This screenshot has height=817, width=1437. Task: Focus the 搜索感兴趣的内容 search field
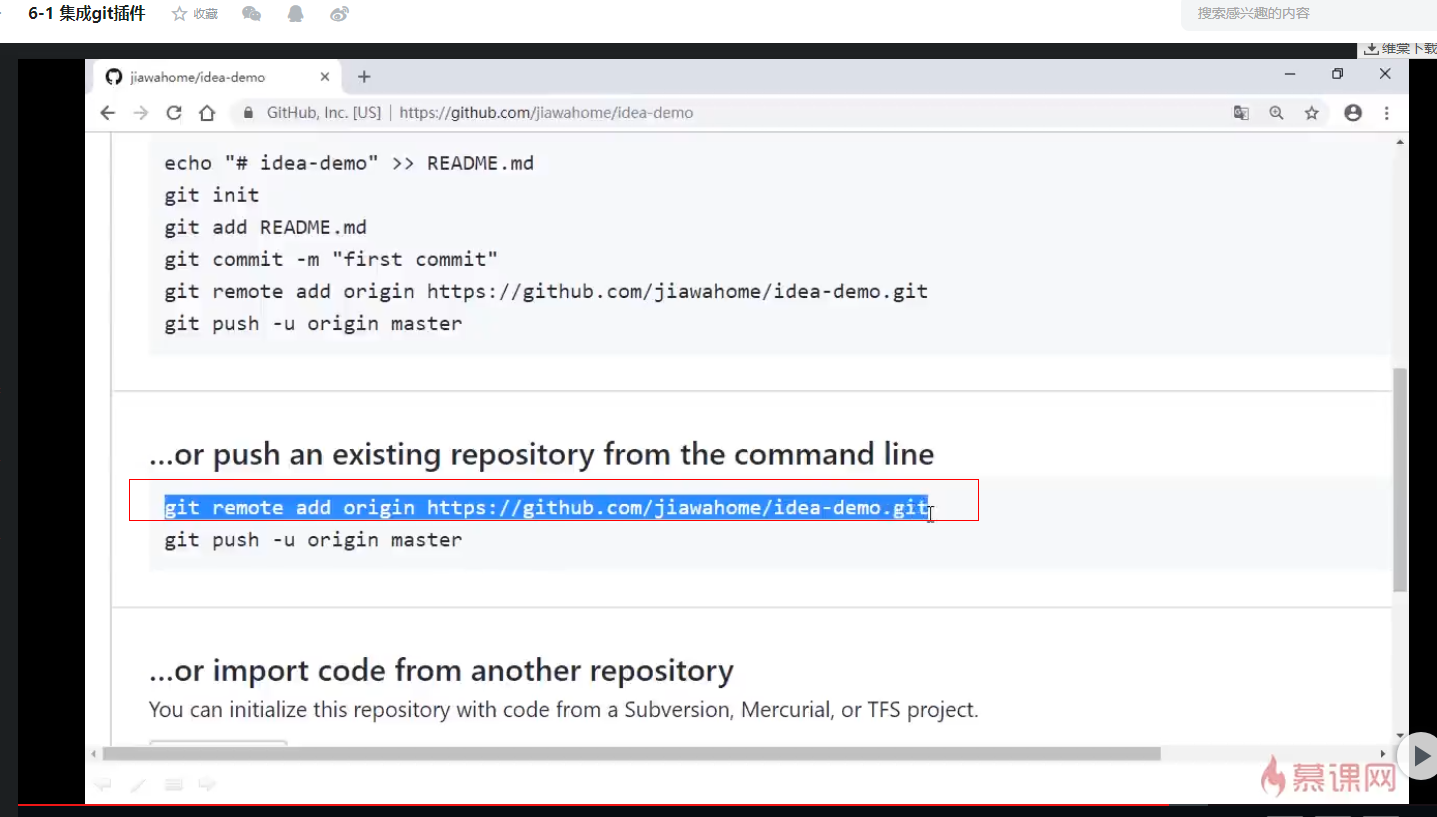[1310, 14]
